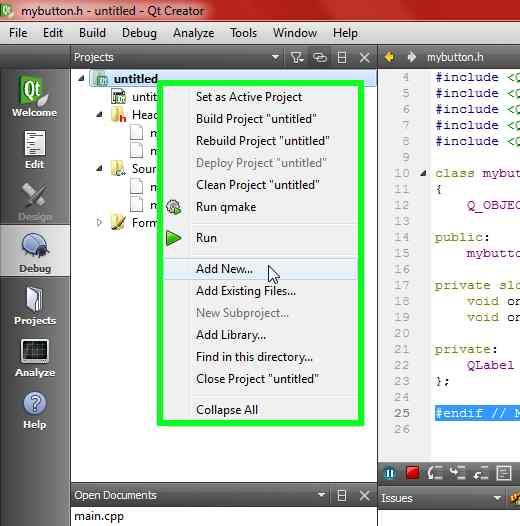The width and height of the screenshot is (520, 526).
Task: Open Help mode in the sidebar
Action: pyautogui.click(x=35, y=410)
